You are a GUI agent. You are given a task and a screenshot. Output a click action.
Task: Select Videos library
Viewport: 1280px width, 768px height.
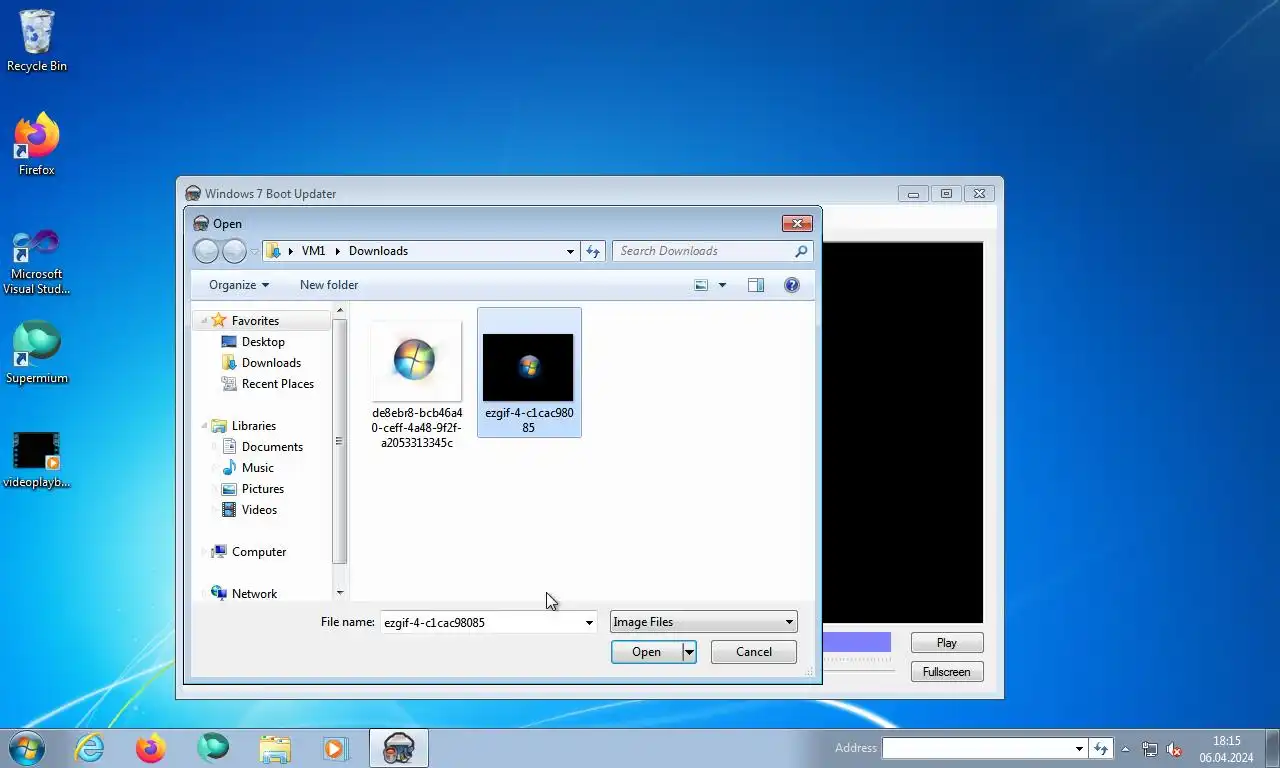[259, 510]
